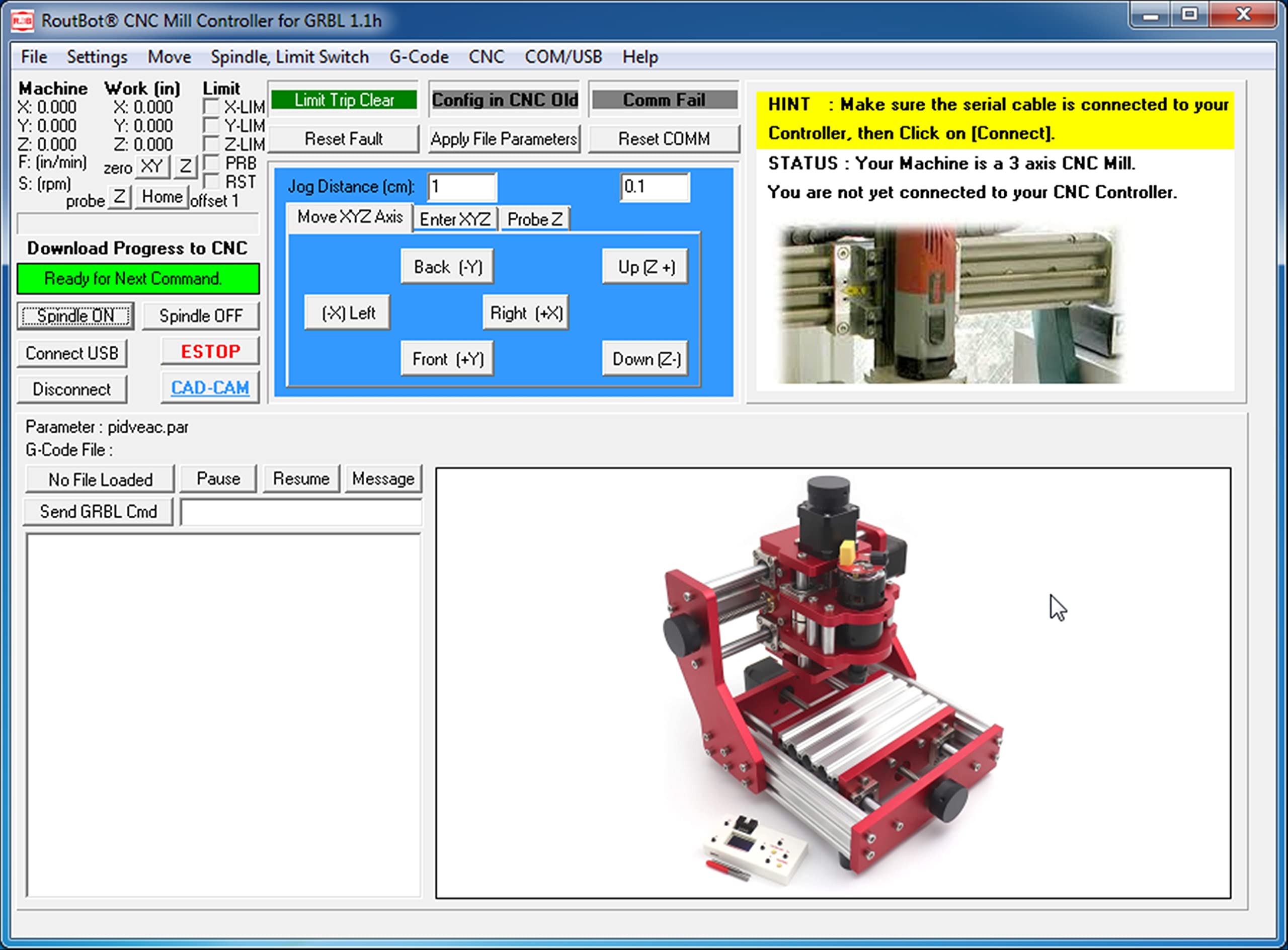Click Connect USB button
Image resolution: width=1288 pixels, height=950 pixels.
pos(72,353)
